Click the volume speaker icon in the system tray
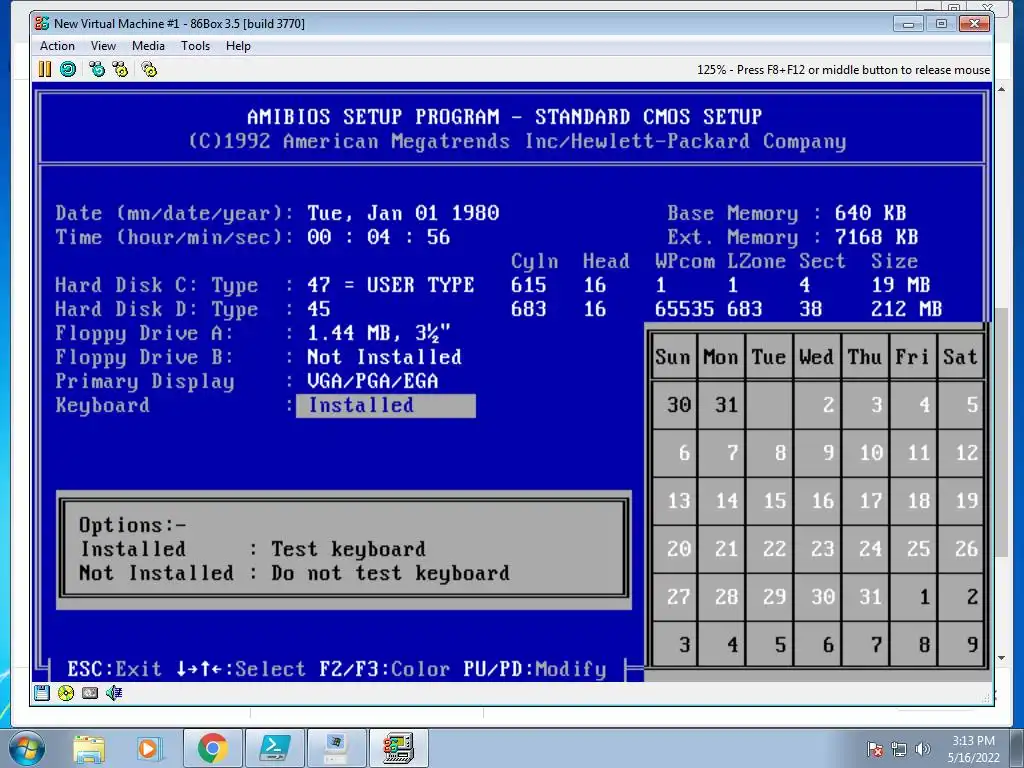 coord(923,749)
